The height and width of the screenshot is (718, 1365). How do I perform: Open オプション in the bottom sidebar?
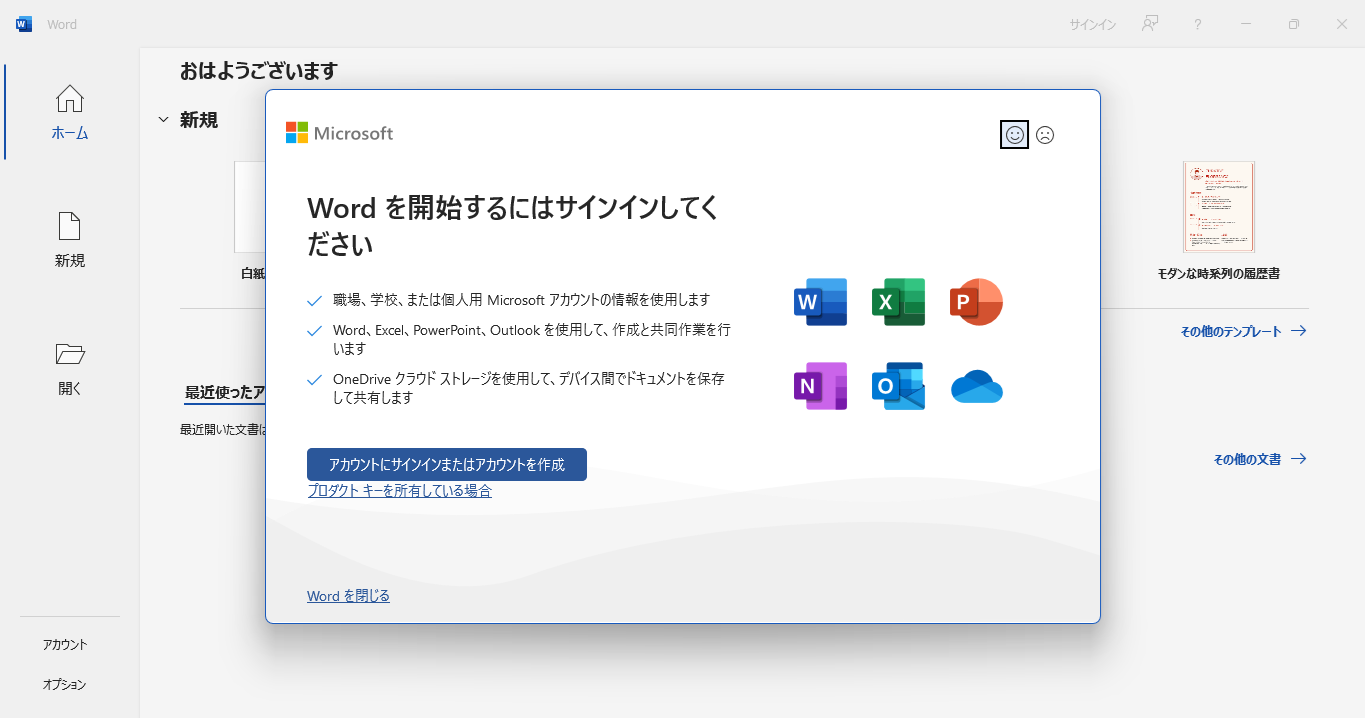[x=65, y=685]
